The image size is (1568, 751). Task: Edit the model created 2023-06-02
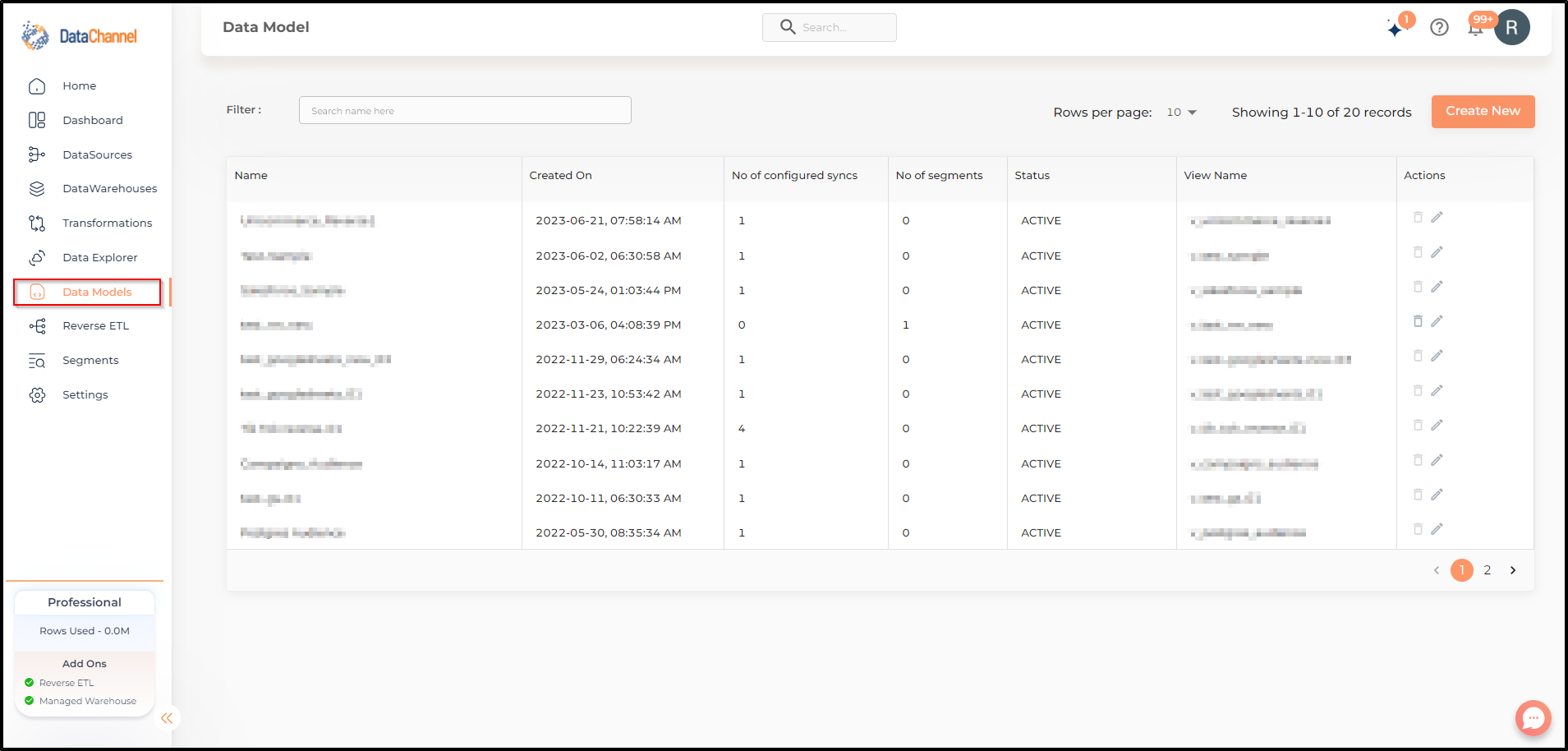coord(1437,252)
